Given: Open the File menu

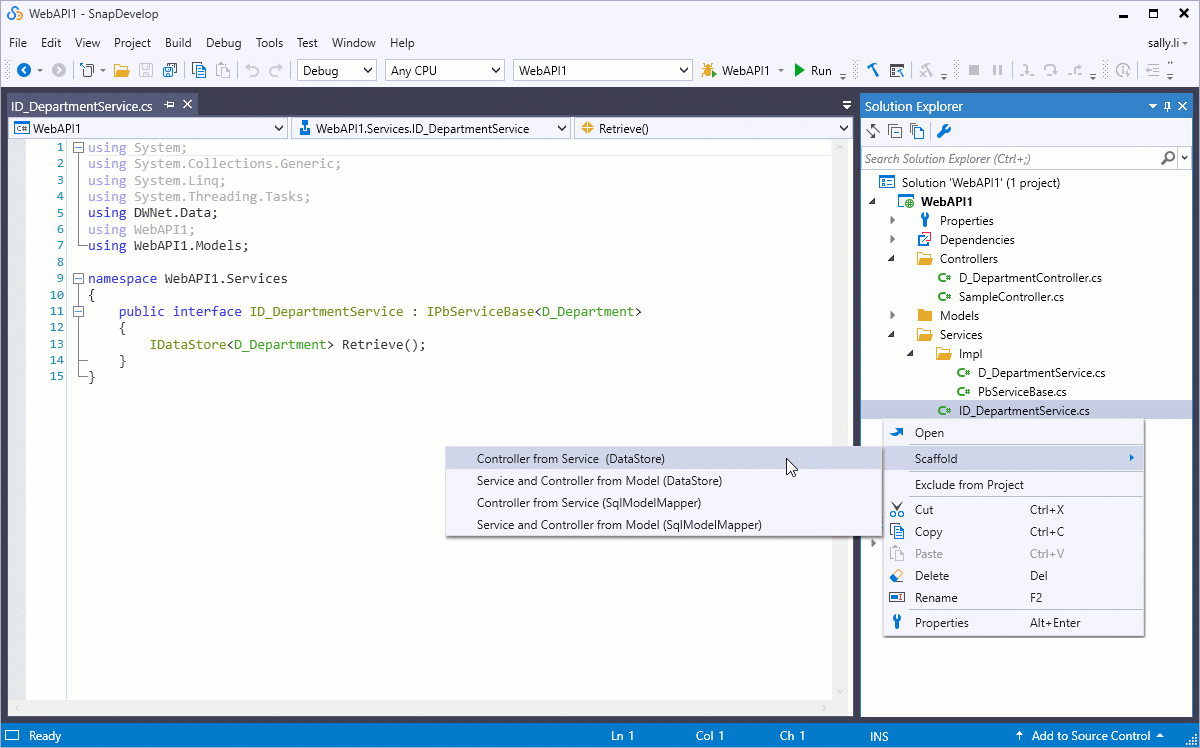Looking at the screenshot, I should point(18,43).
